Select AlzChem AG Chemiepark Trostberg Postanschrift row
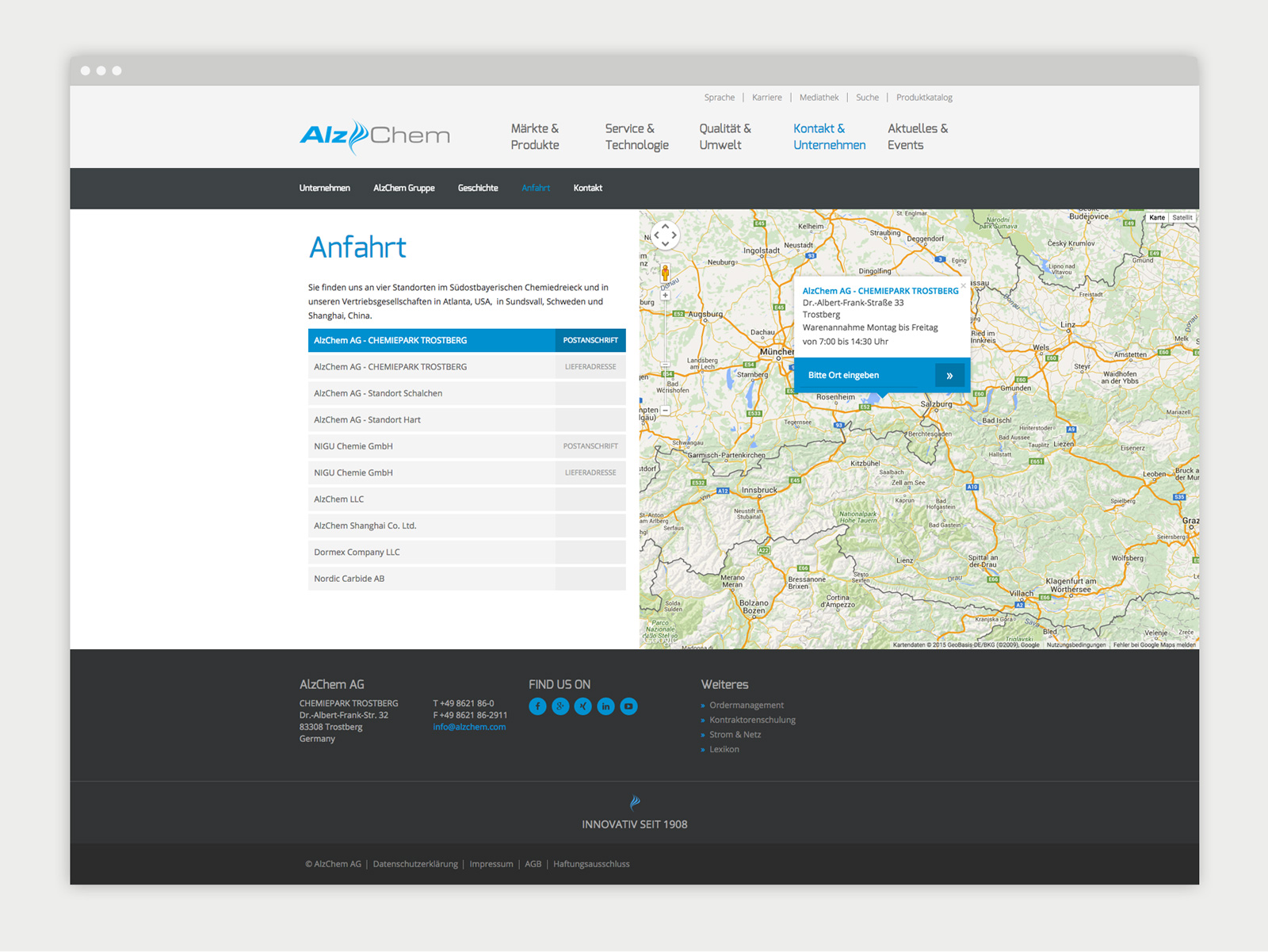This screenshot has height=952, width=1268. click(467, 340)
